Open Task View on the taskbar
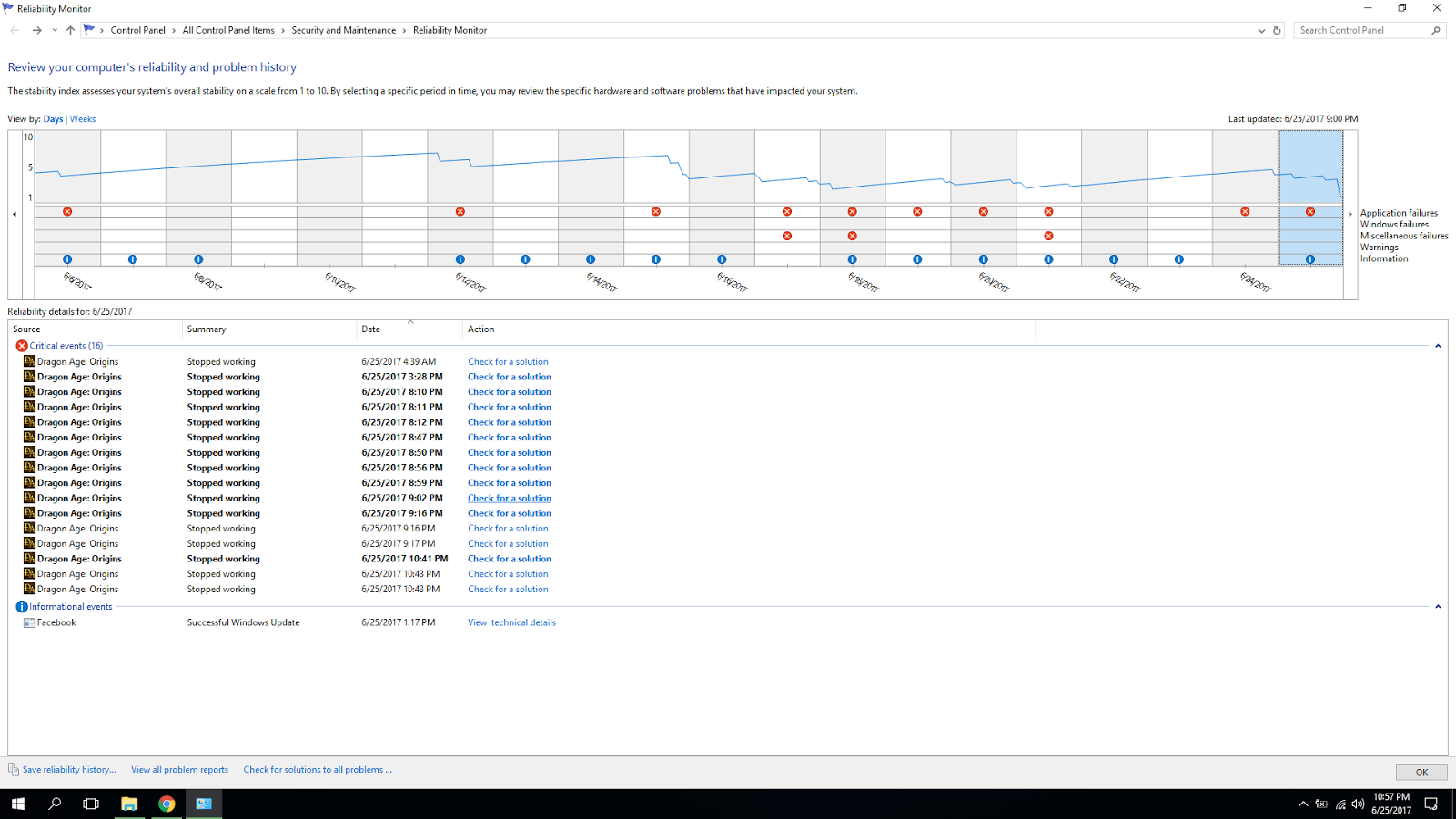The image size is (1456, 819). coord(91,804)
